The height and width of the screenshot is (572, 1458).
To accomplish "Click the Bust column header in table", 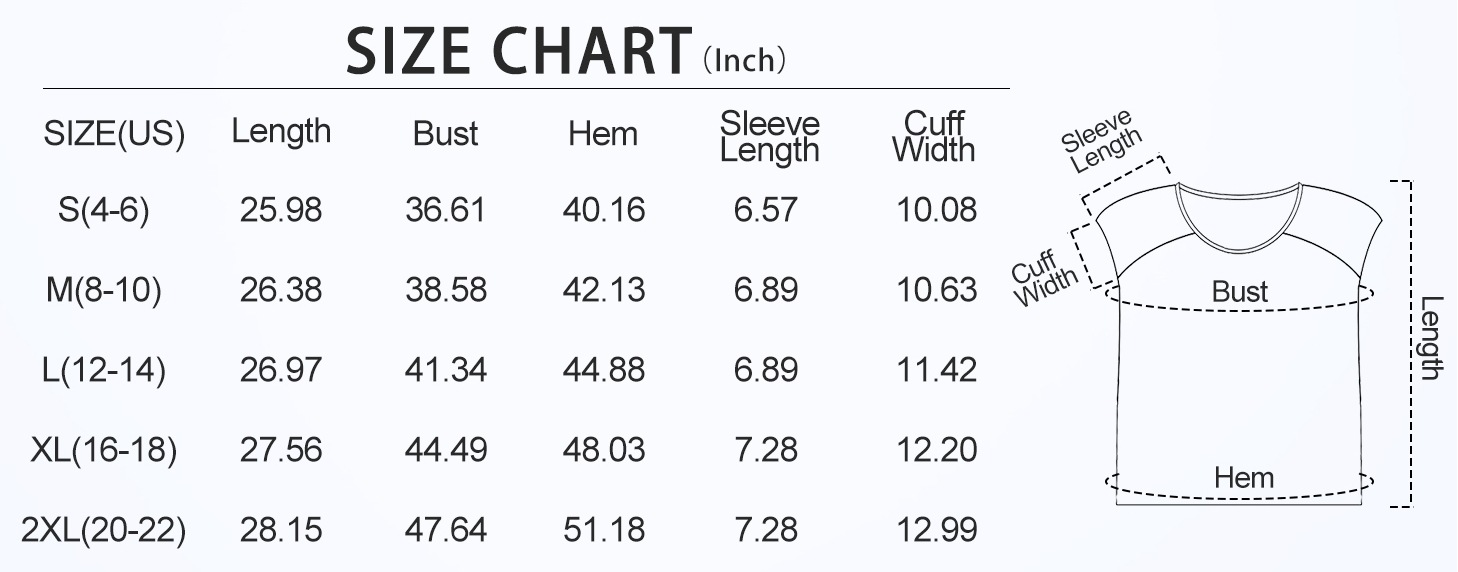I will coord(446,134).
